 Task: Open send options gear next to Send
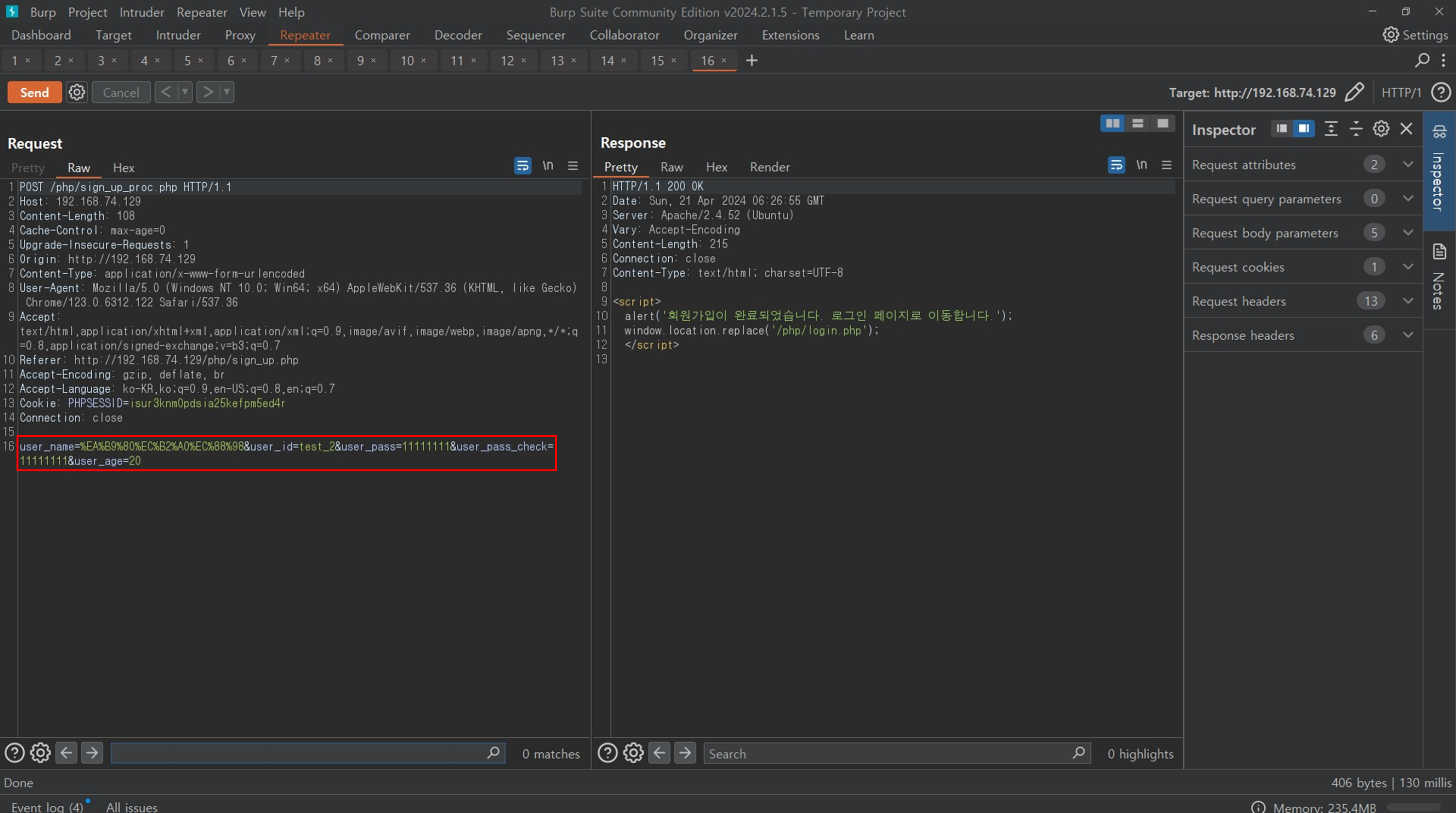pyautogui.click(x=77, y=92)
